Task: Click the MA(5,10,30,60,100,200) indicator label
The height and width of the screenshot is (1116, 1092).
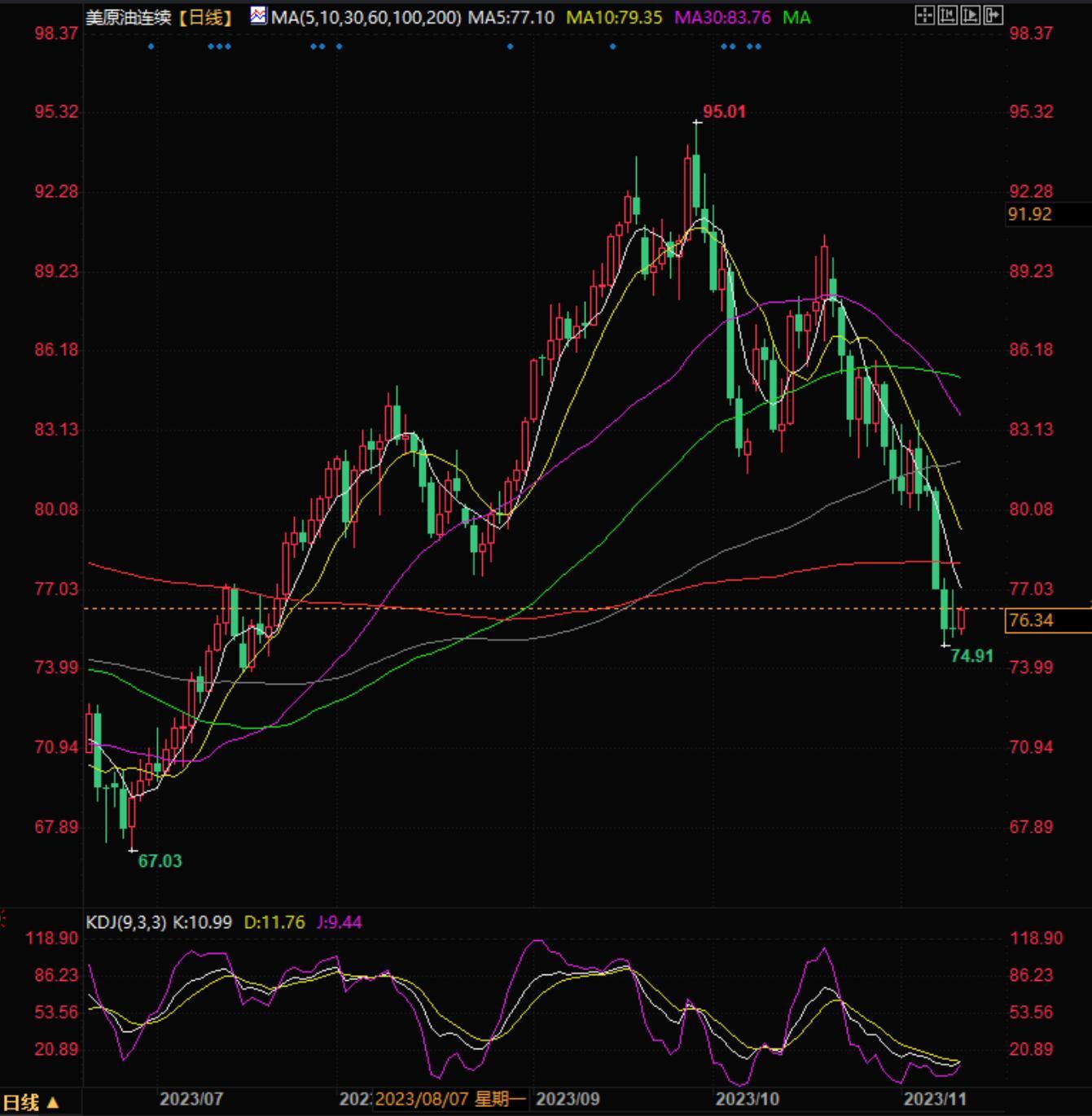Action: [x=366, y=17]
